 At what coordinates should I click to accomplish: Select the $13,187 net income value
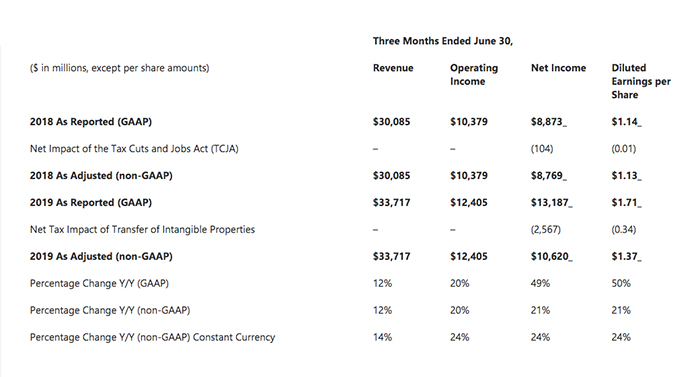551,202
